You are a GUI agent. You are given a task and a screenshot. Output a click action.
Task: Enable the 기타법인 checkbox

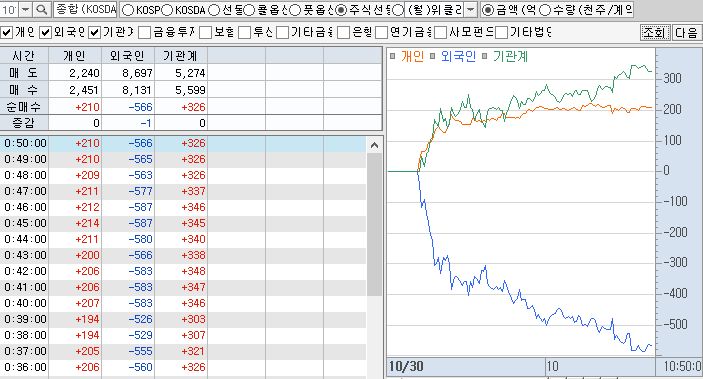(501, 32)
